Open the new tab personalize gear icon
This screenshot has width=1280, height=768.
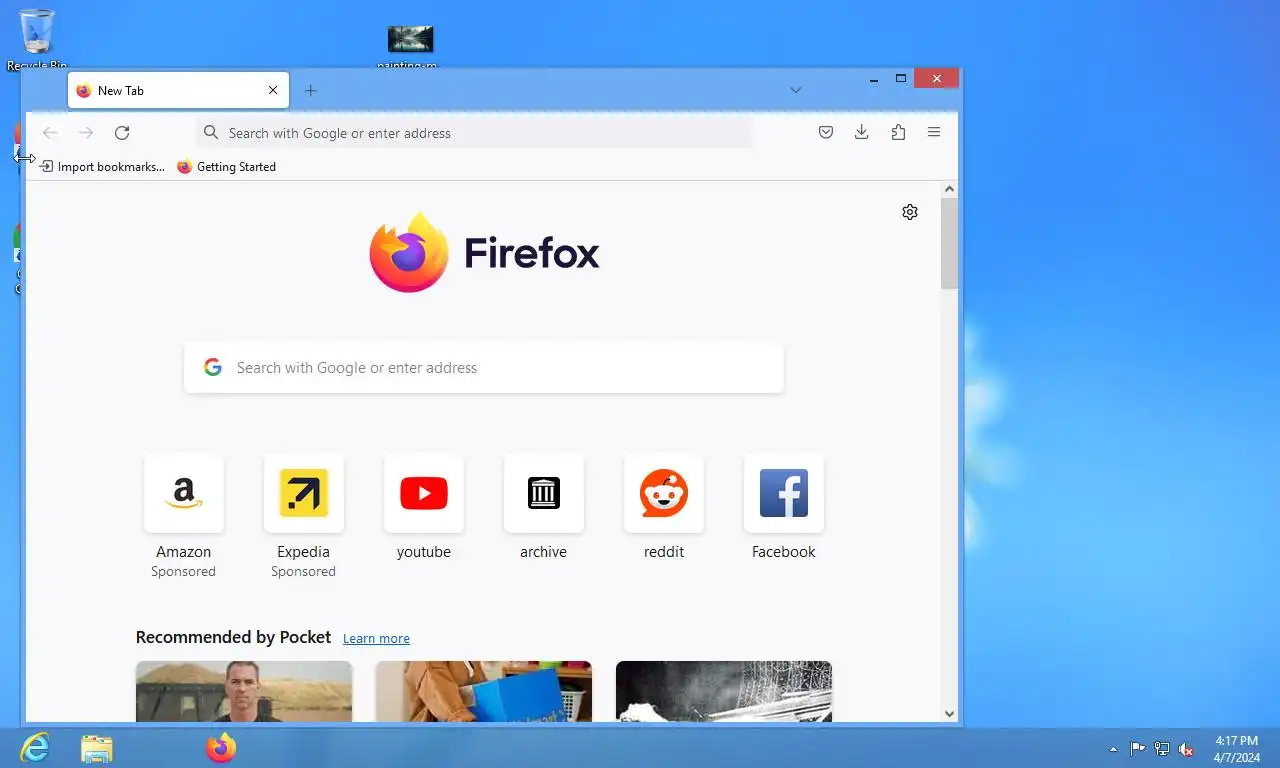coord(910,212)
